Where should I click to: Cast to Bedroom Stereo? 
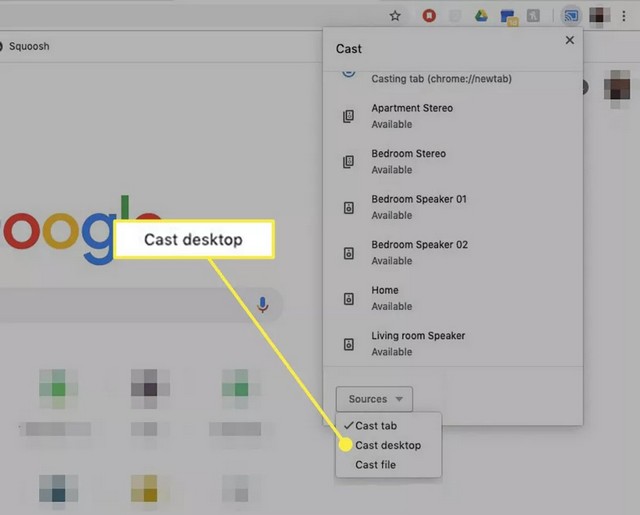408,161
